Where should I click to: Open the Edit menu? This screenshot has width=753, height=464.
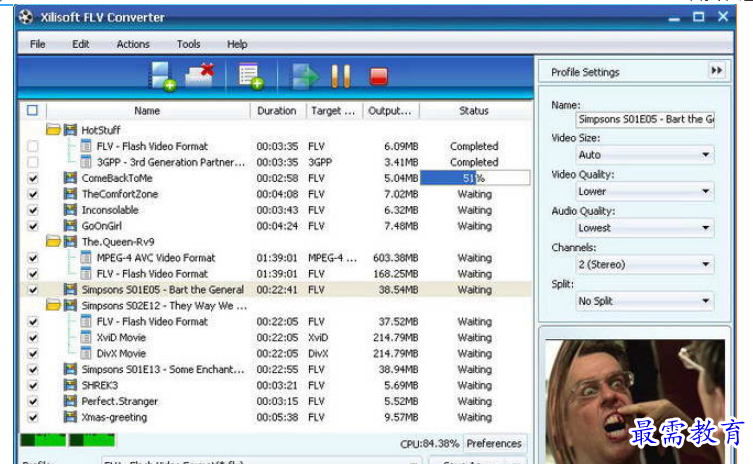(x=81, y=44)
